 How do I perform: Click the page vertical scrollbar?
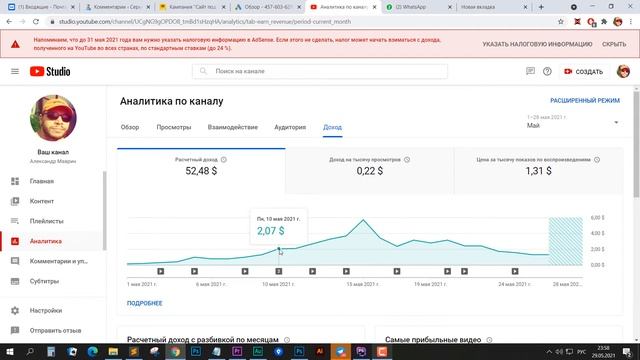[636, 143]
